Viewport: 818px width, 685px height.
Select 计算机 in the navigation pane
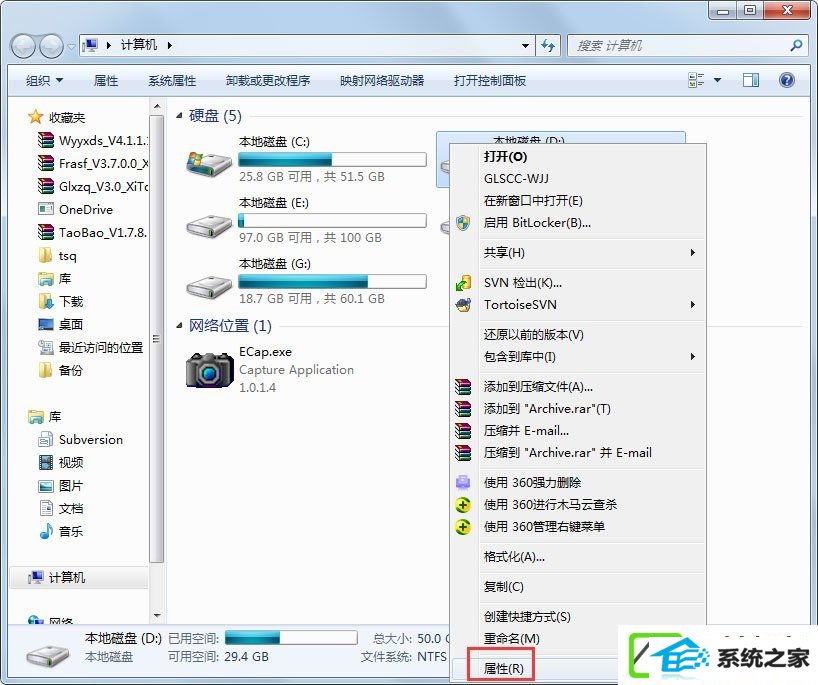click(x=79, y=578)
